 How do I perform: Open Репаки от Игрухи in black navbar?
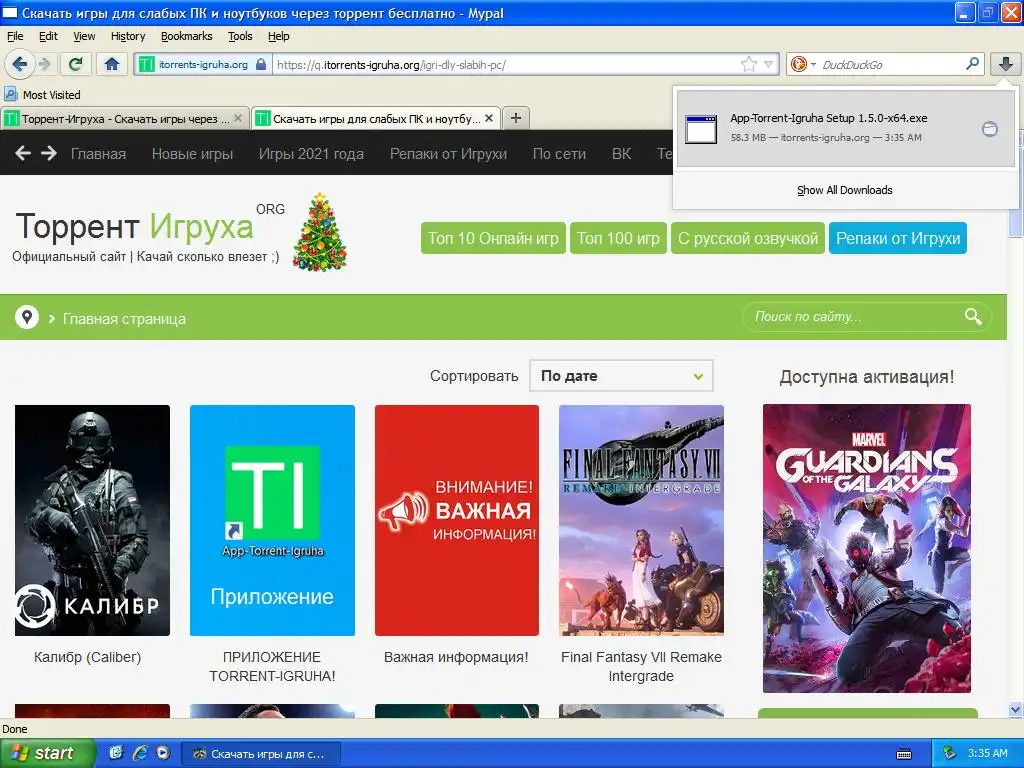coord(449,153)
